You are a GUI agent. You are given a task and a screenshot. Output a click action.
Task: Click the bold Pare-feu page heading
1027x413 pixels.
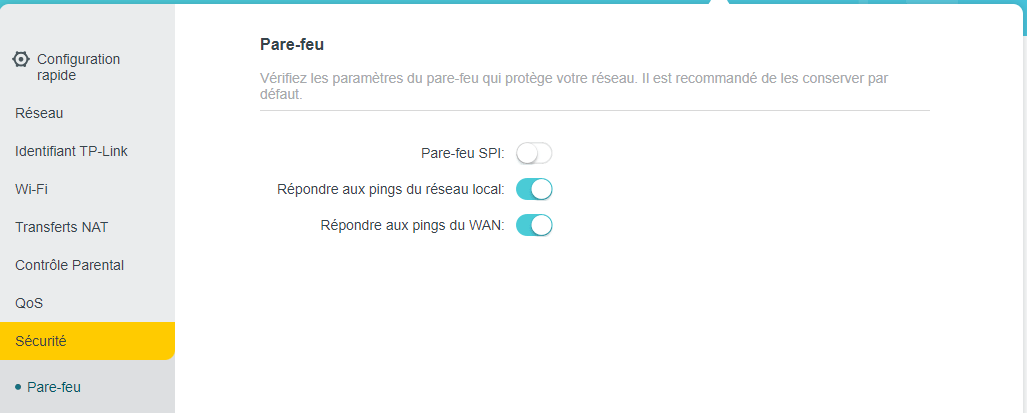[291, 44]
